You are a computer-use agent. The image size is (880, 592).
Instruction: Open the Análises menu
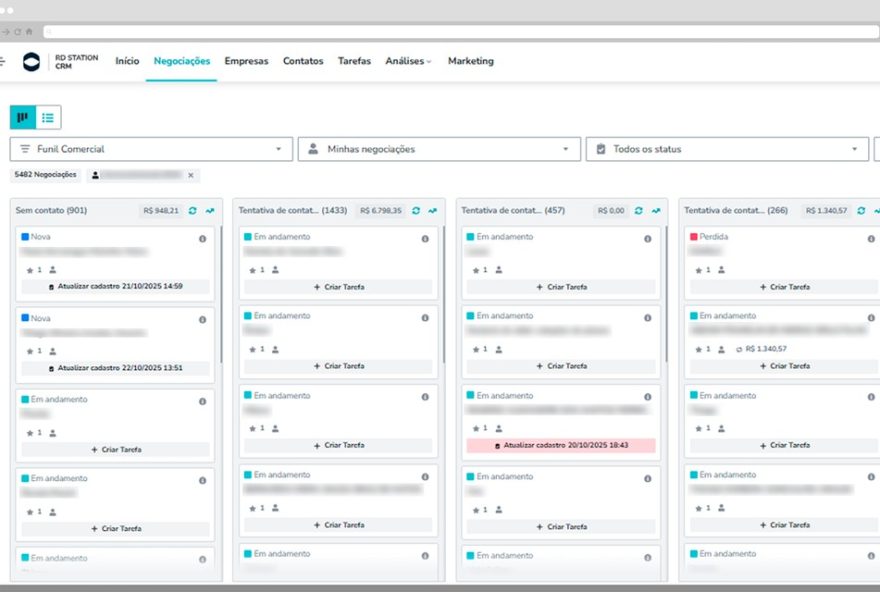[408, 61]
